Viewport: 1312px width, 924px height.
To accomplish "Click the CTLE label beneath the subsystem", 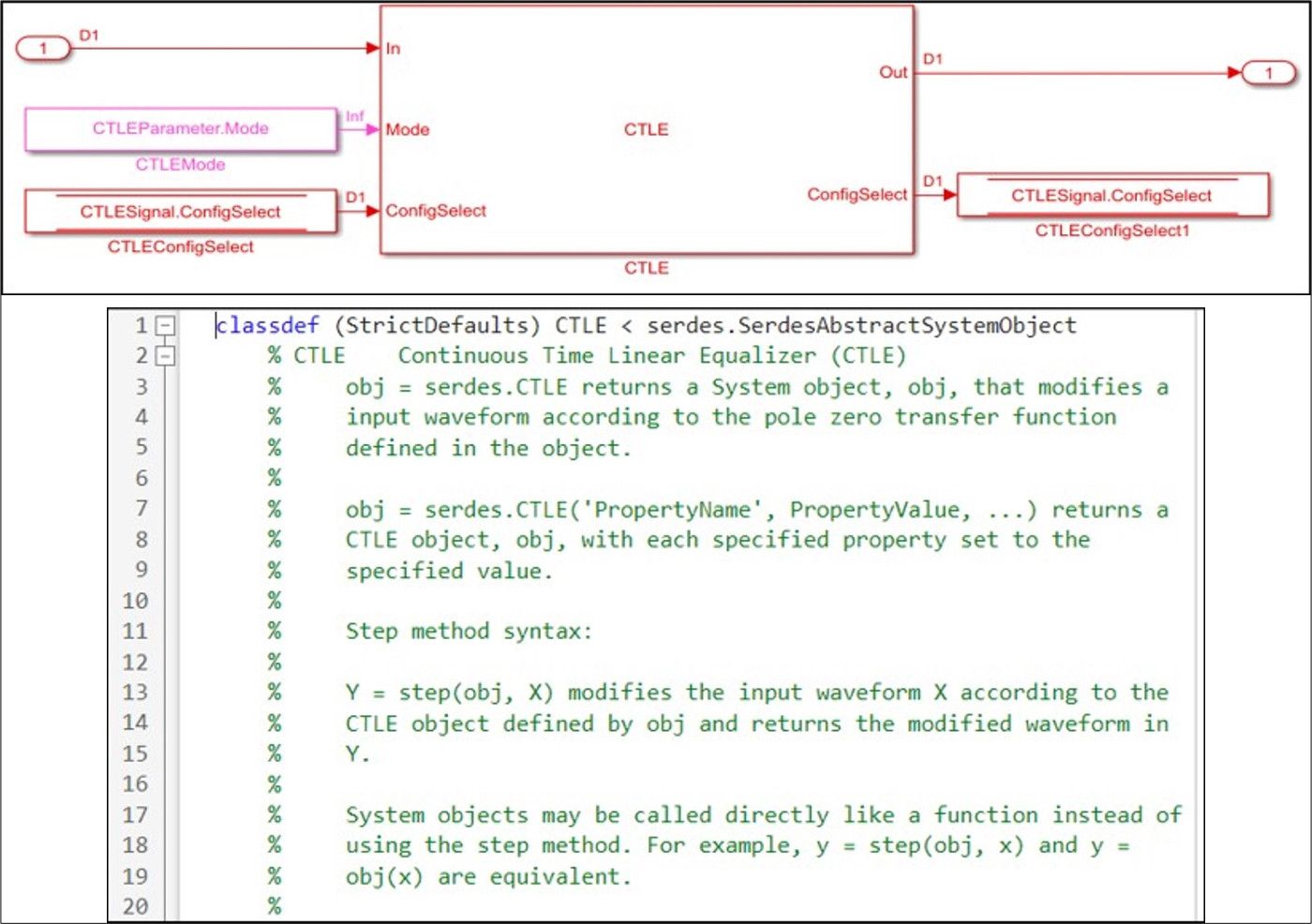I will 647,268.
